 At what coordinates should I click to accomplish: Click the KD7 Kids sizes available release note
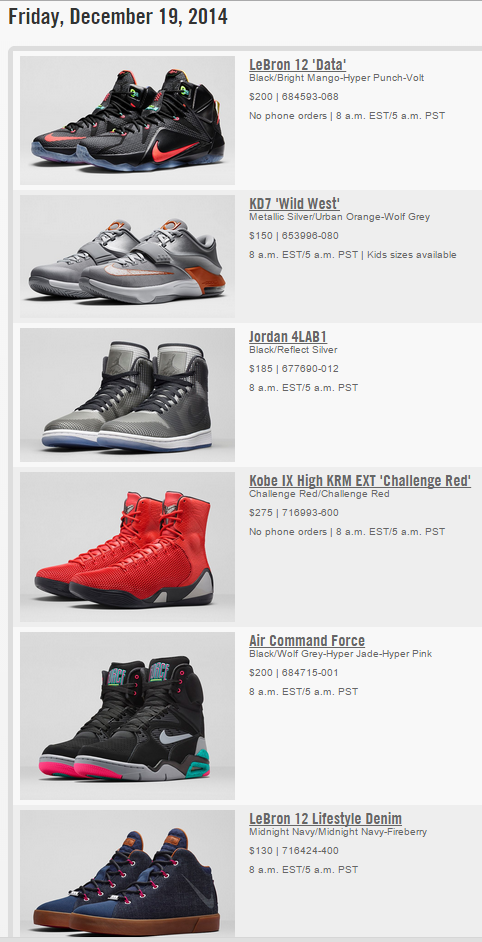click(x=412, y=255)
